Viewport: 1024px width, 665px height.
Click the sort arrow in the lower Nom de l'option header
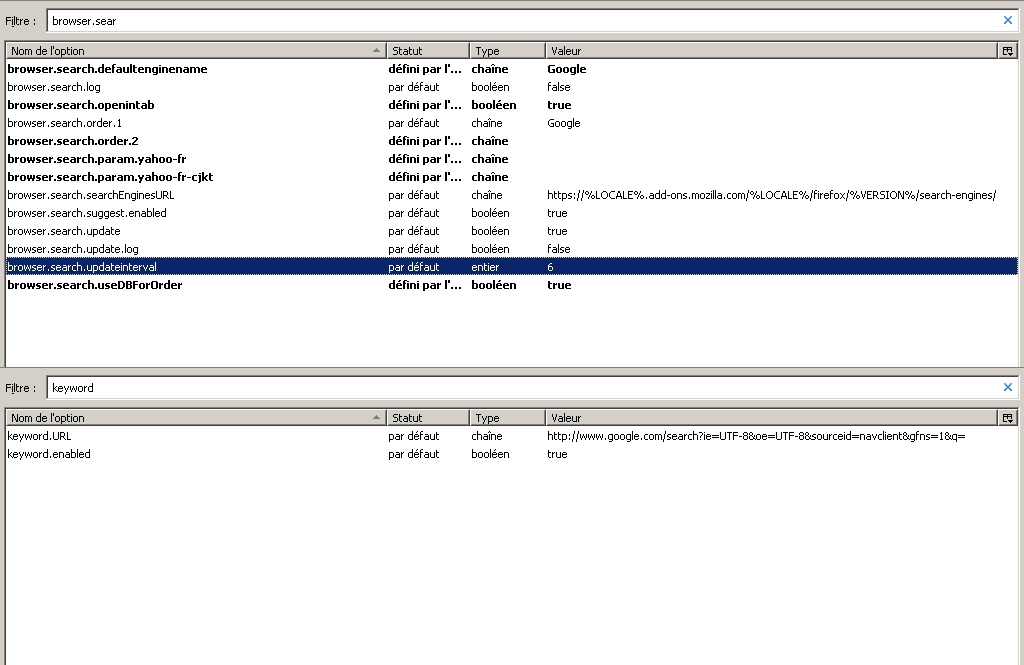[x=376, y=417]
